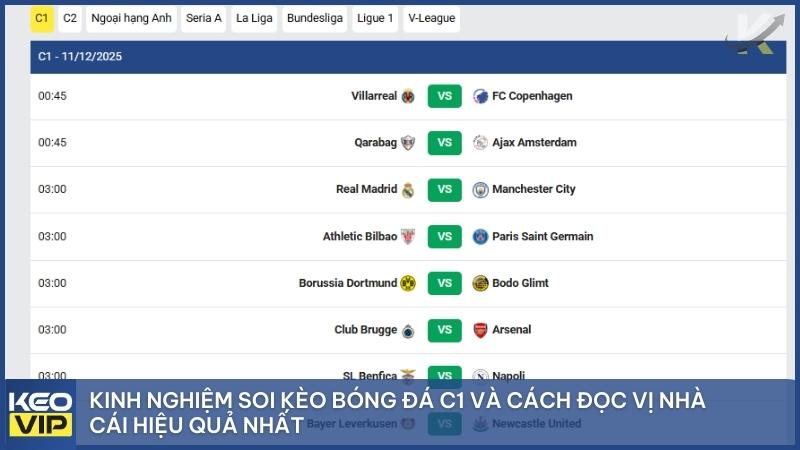Click the Manchester City crest icon
The image size is (800, 450).
point(481,190)
